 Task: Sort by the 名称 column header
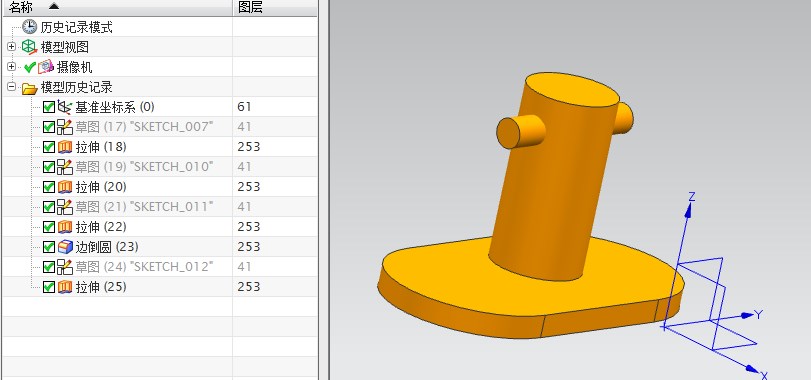[117, 7]
